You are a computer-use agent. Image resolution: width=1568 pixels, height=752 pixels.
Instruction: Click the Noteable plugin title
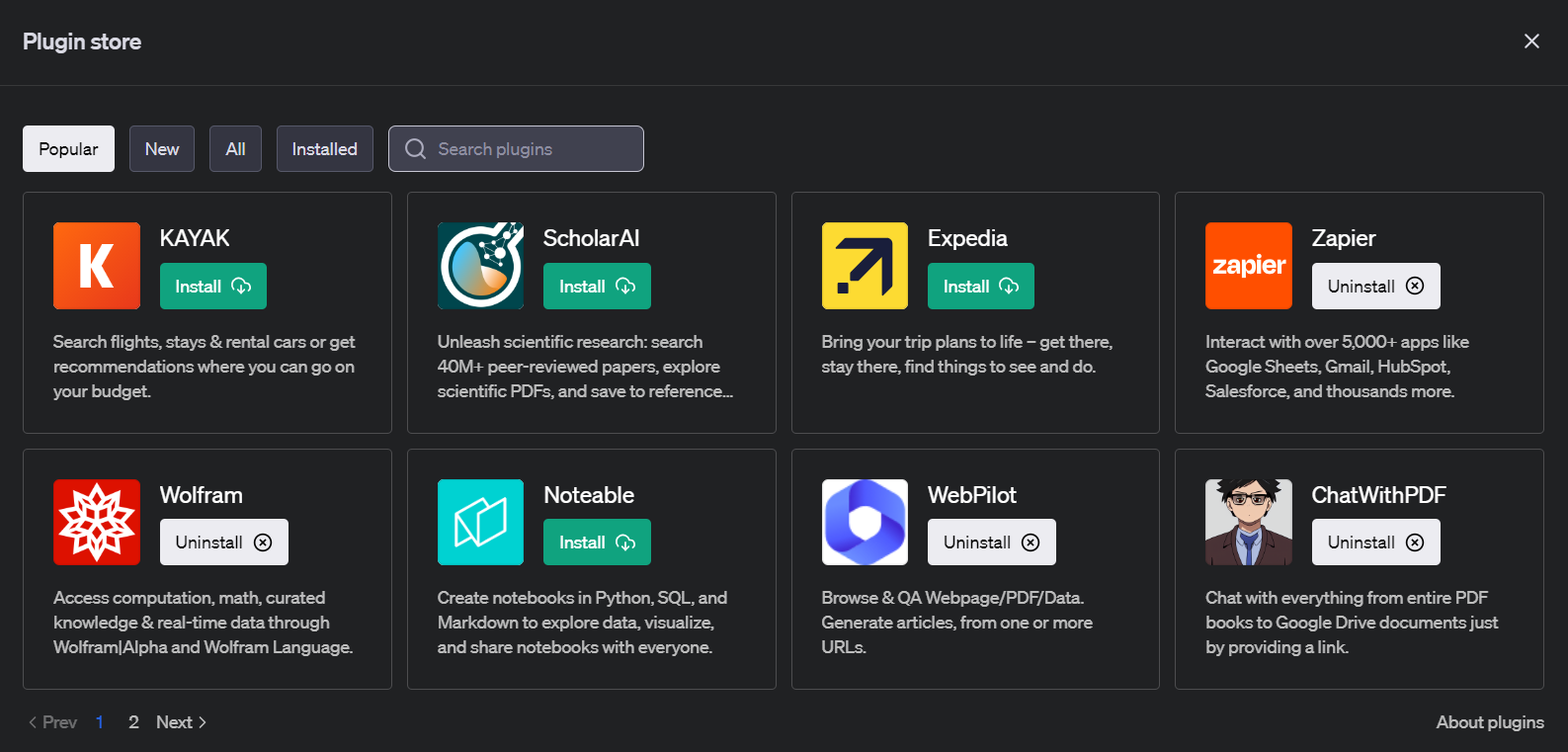(x=589, y=495)
